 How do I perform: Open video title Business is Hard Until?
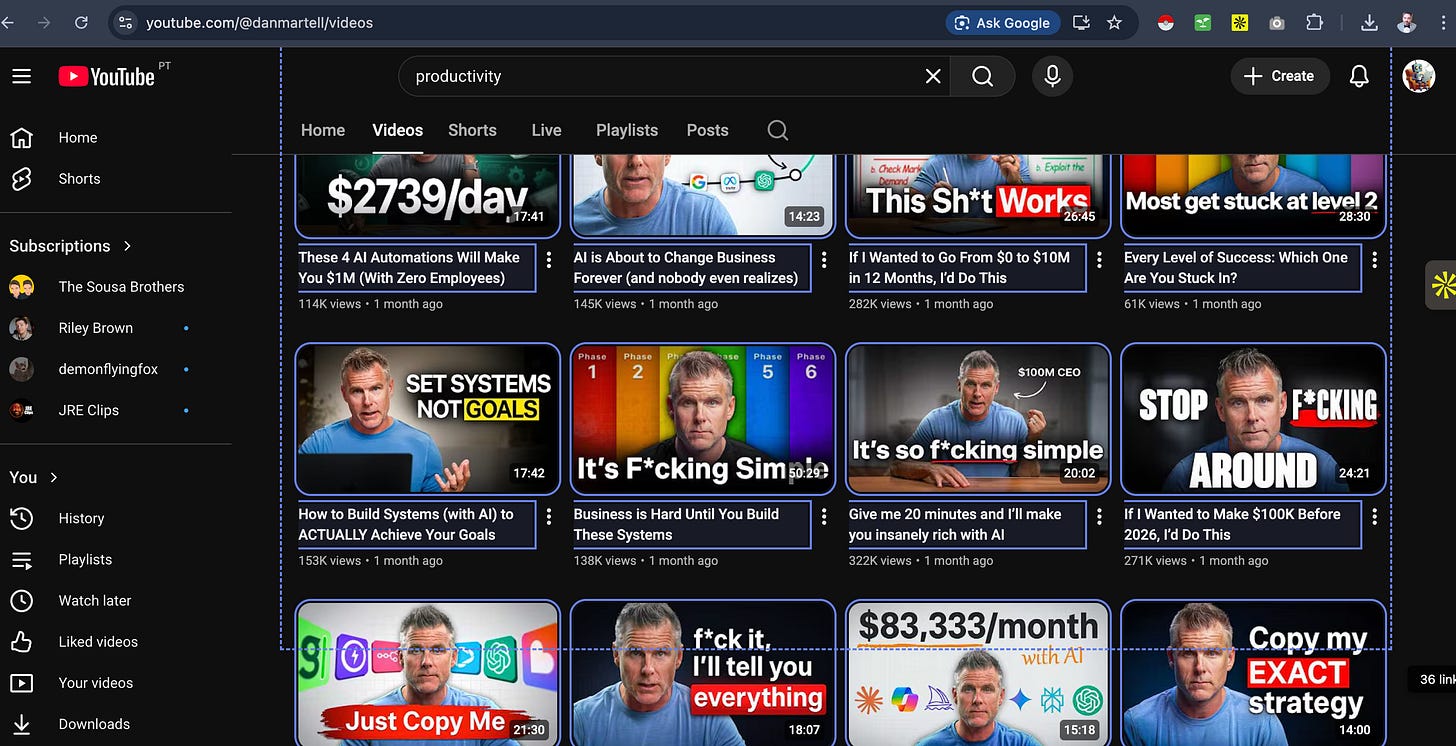[x=691, y=524]
